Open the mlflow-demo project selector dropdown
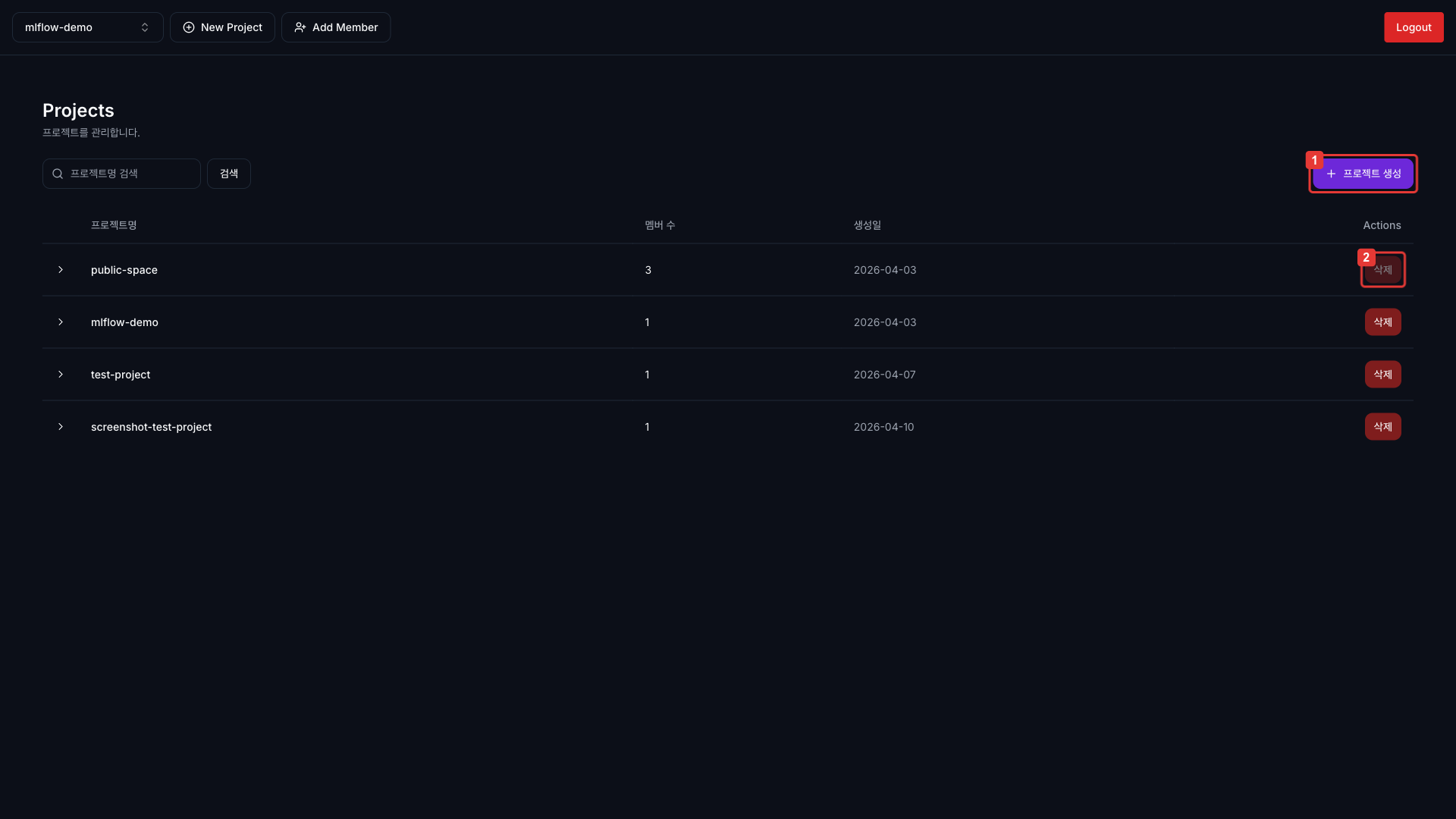Viewport: 1456px width, 819px height. [x=87, y=27]
